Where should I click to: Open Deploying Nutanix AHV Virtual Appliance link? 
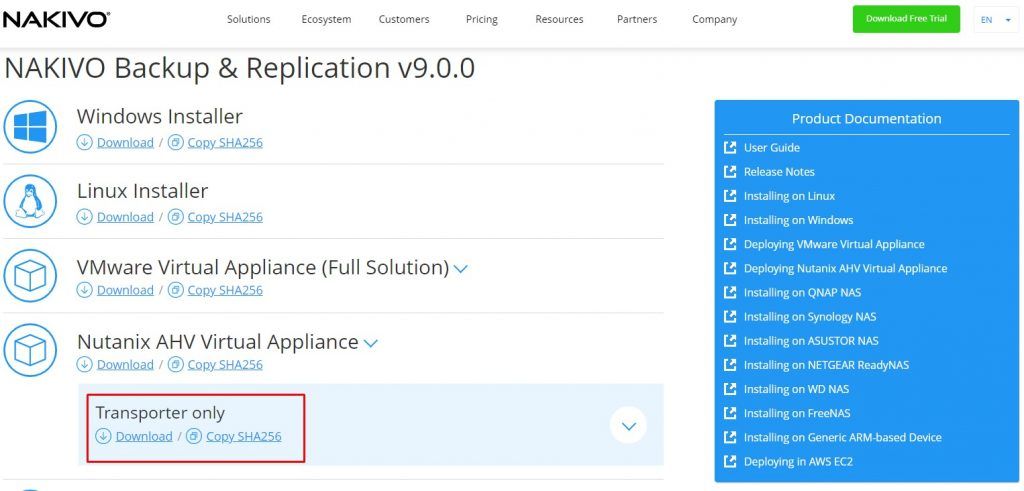846,268
